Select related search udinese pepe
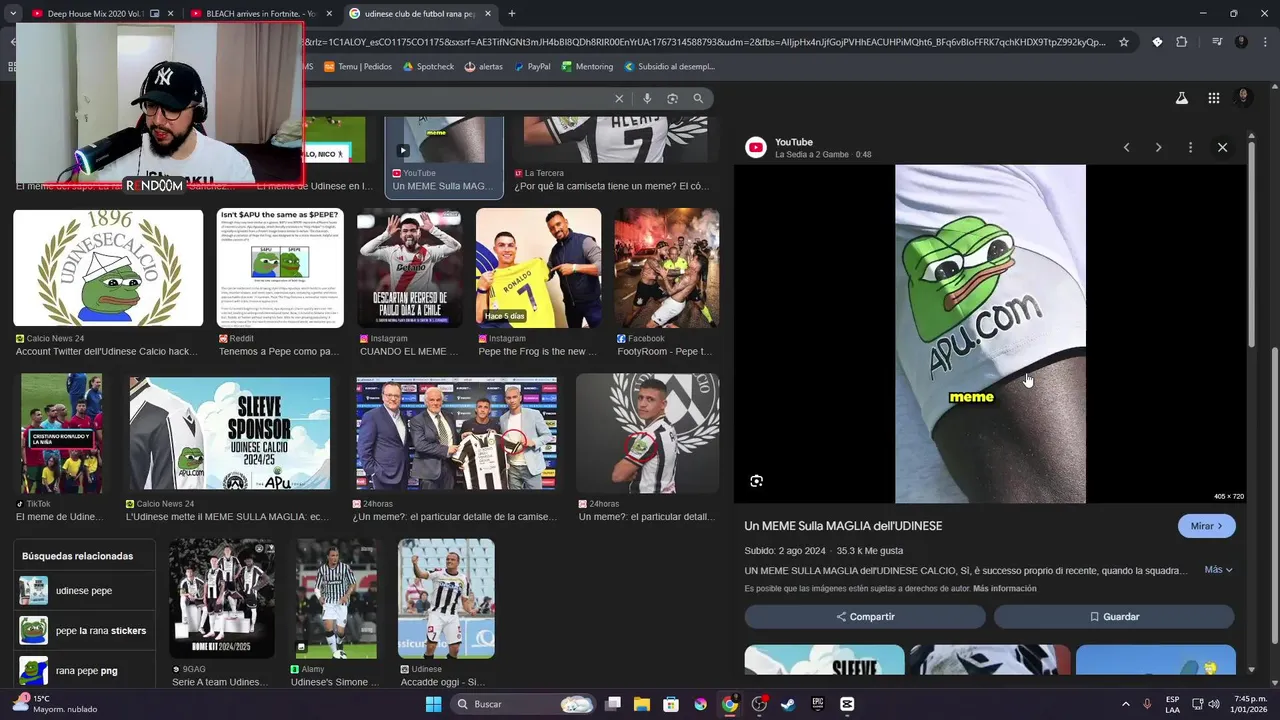 (x=85, y=591)
